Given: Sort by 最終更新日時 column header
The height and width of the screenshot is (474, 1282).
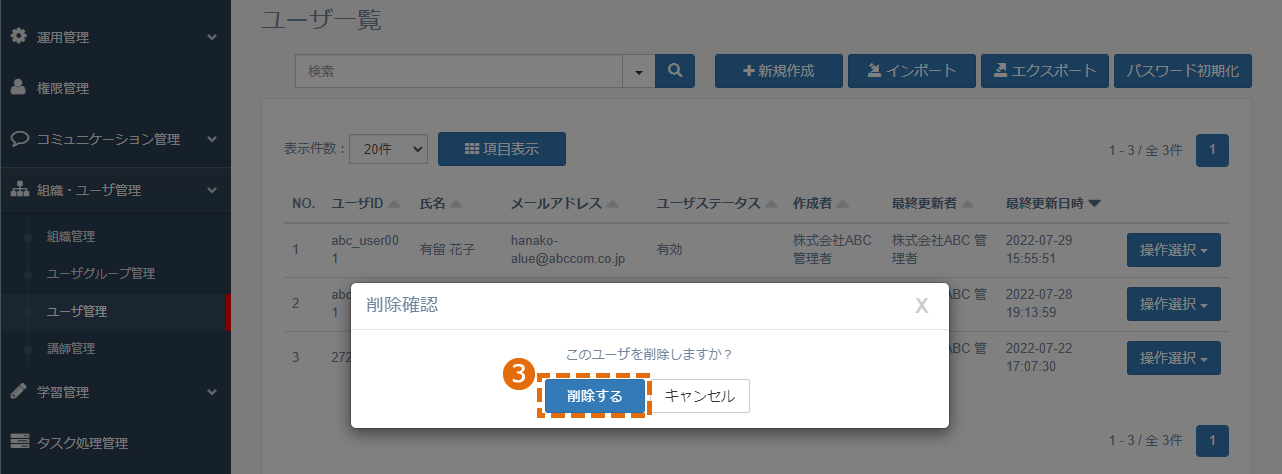Looking at the screenshot, I should coord(1053,203).
